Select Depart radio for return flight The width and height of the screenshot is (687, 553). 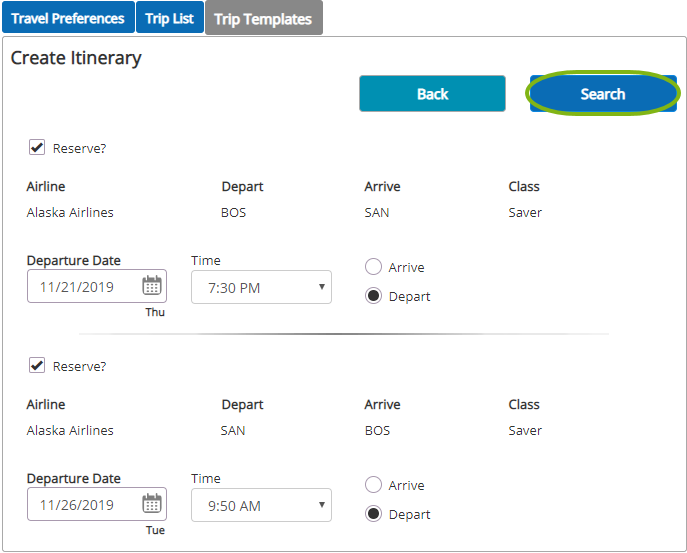coord(373,514)
